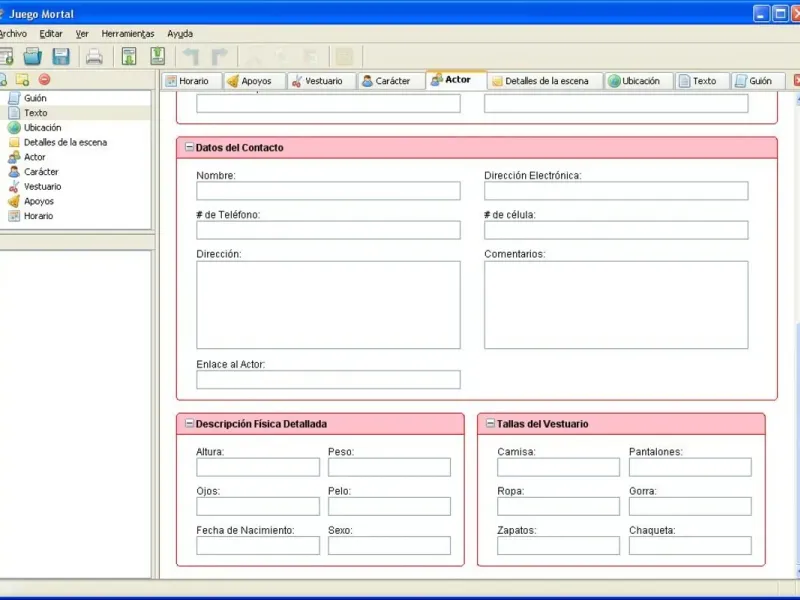This screenshot has height=600, width=800.
Task: Select Vestuario in the sidebar tree
Action: point(42,187)
